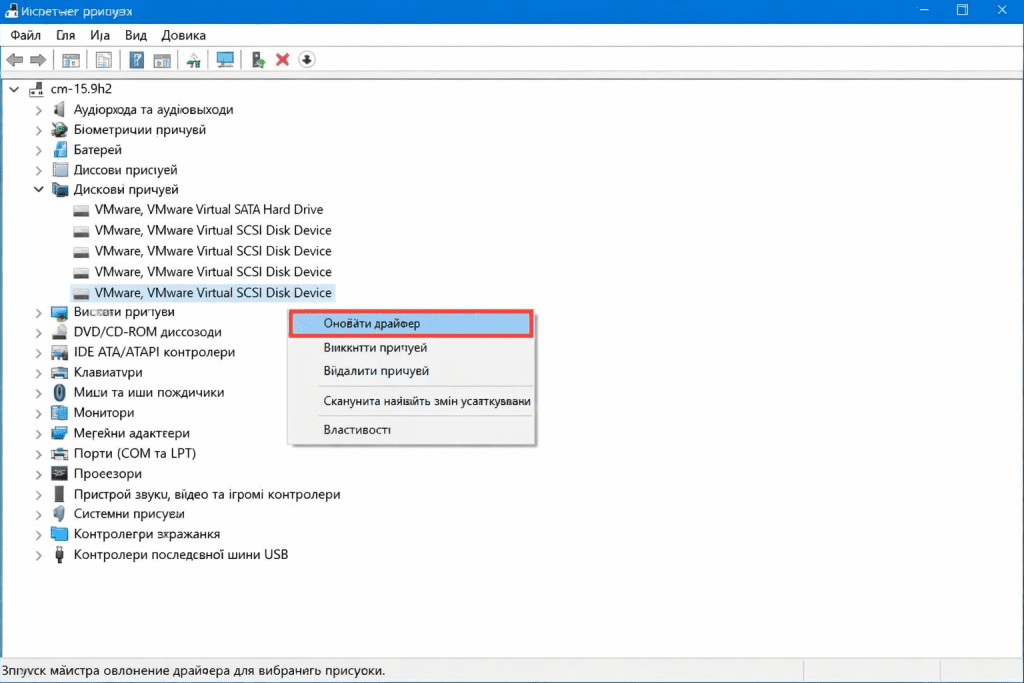Viewport: 1024px width, 683px height.
Task: Select Відалити причуяй in context menu
Action: (x=376, y=371)
